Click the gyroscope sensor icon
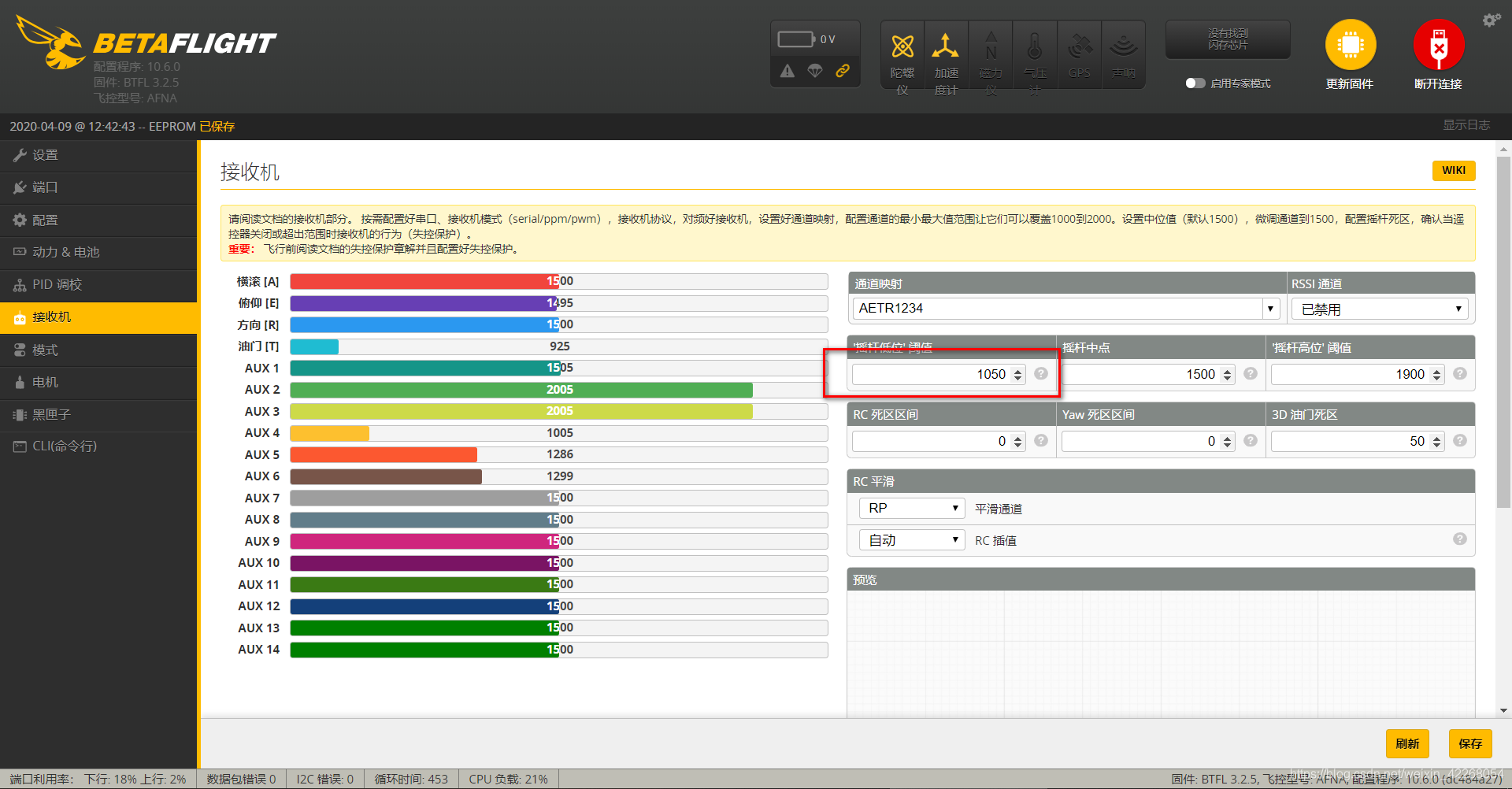The image size is (1512, 789). point(902,46)
